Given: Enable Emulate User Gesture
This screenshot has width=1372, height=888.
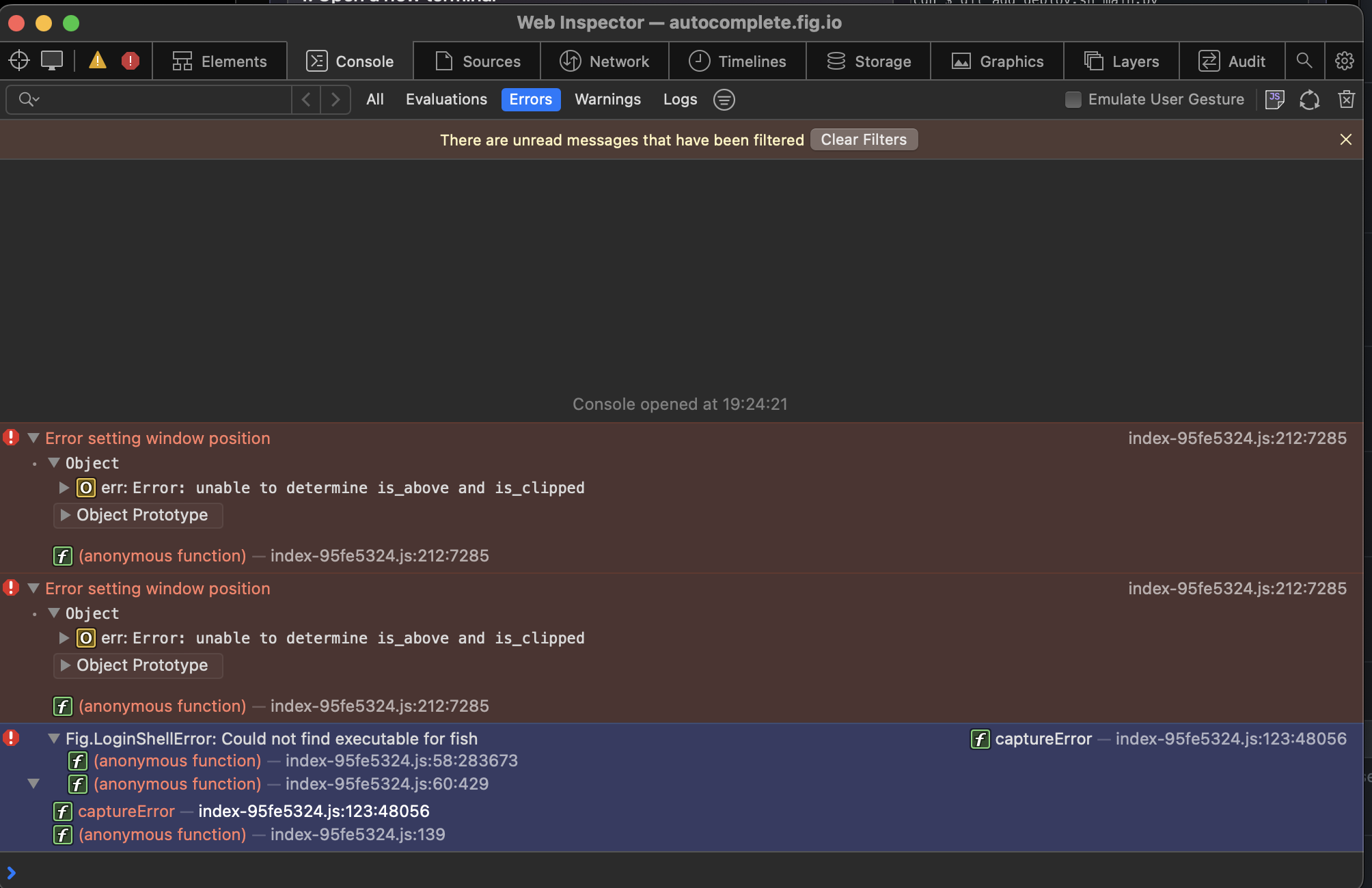Looking at the screenshot, I should (1071, 99).
